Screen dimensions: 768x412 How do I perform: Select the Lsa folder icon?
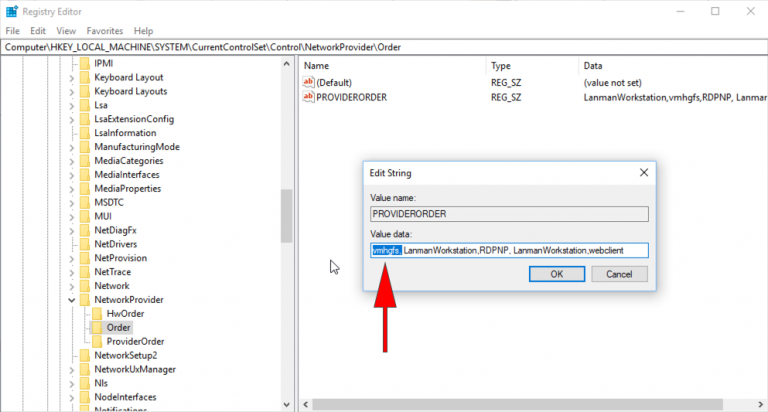tap(85, 105)
